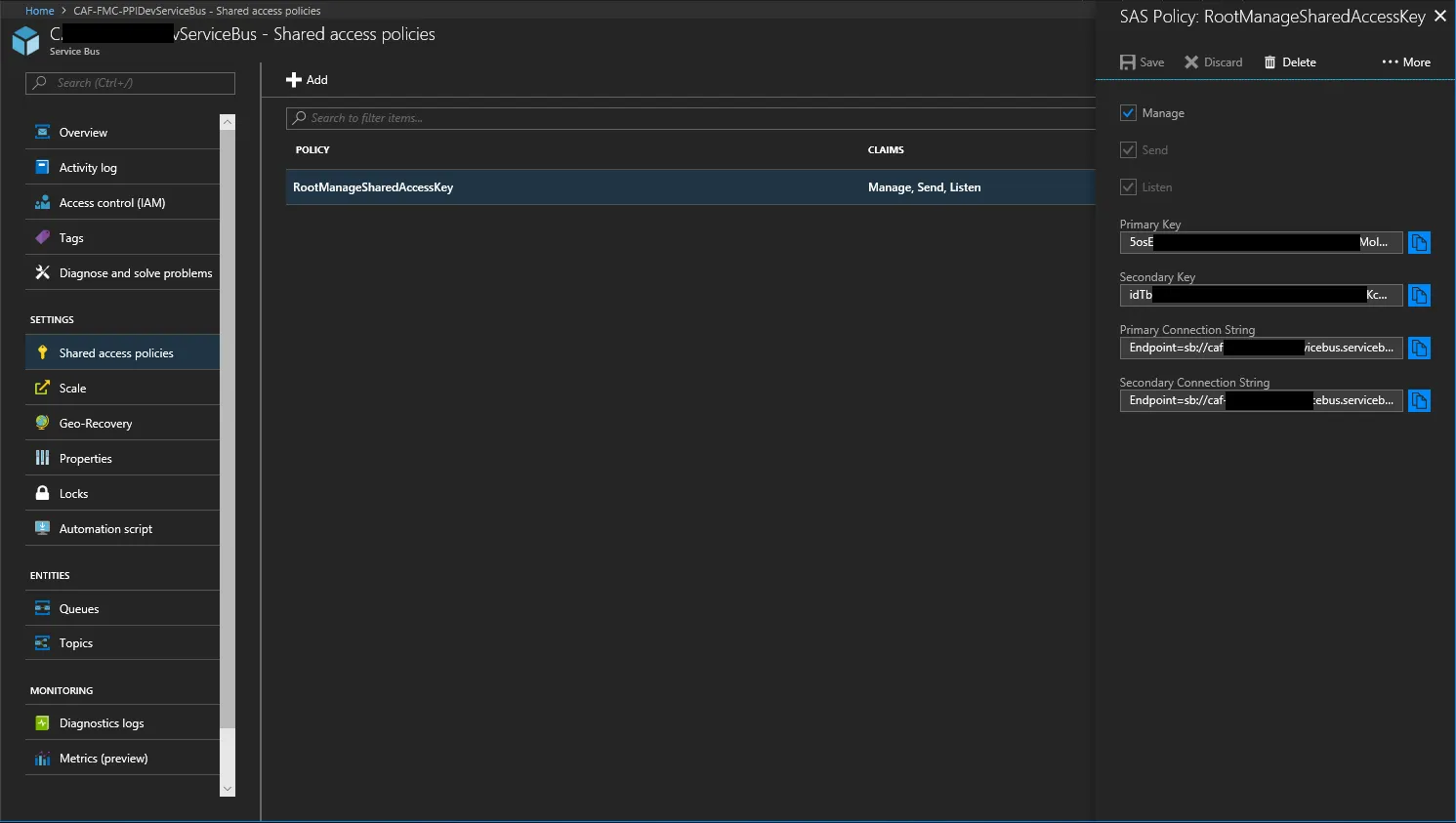Open Diagnose and solve problems
The width and height of the screenshot is (1456, 823).
point(122,272)
